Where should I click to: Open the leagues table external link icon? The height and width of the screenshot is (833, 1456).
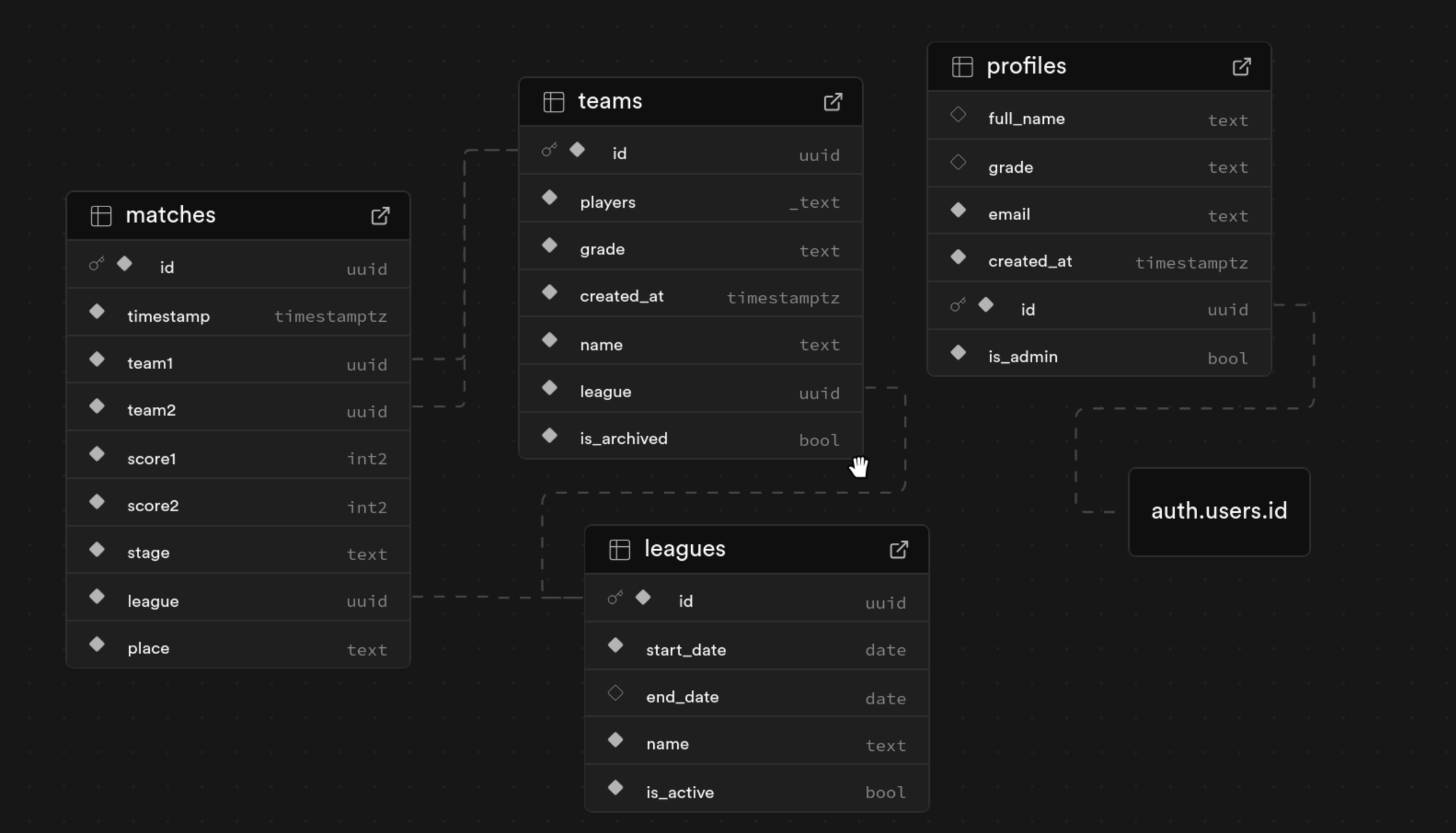(899, 550)
